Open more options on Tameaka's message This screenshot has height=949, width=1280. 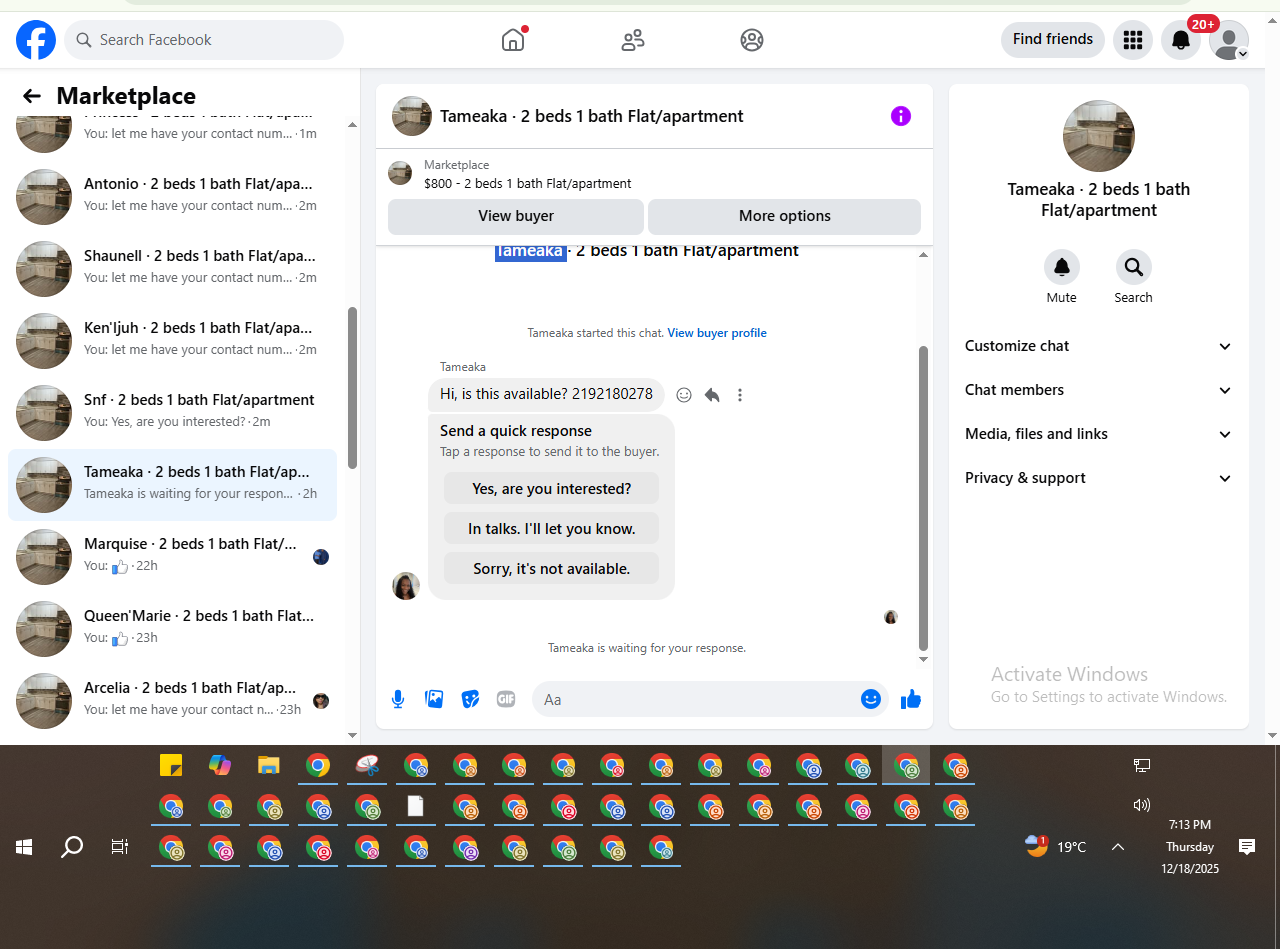click(x=740, y=395)
